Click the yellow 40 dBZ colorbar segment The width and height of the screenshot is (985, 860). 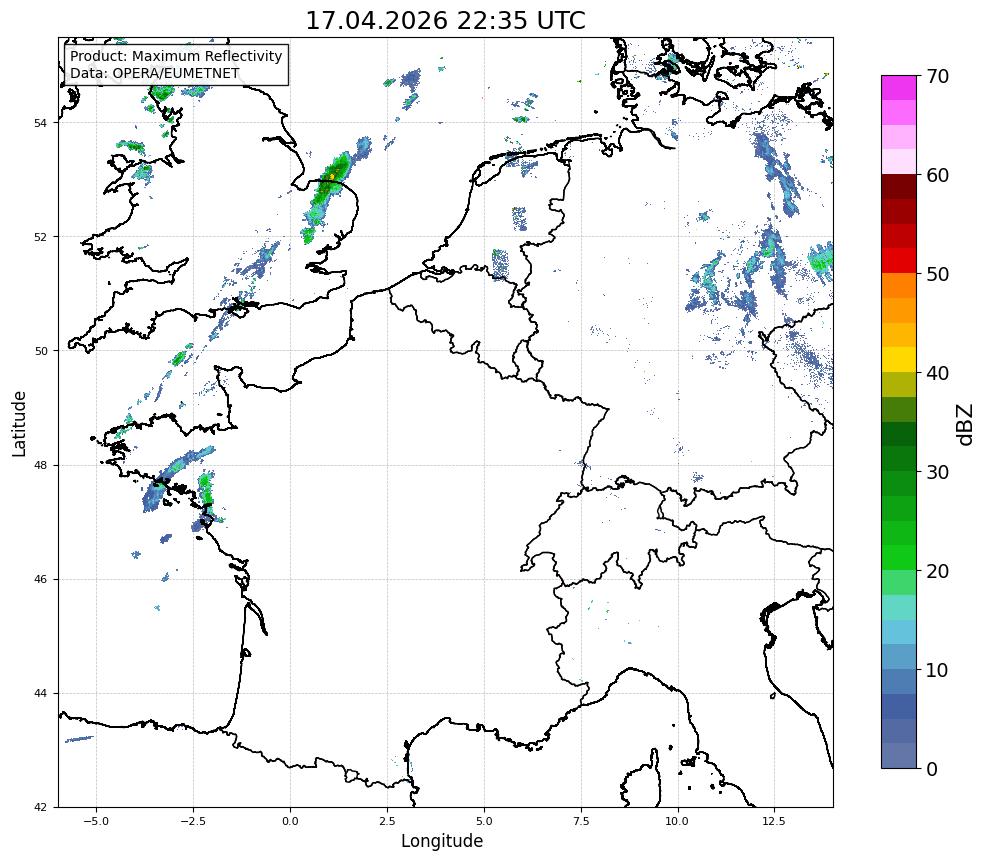coord(899,359)
